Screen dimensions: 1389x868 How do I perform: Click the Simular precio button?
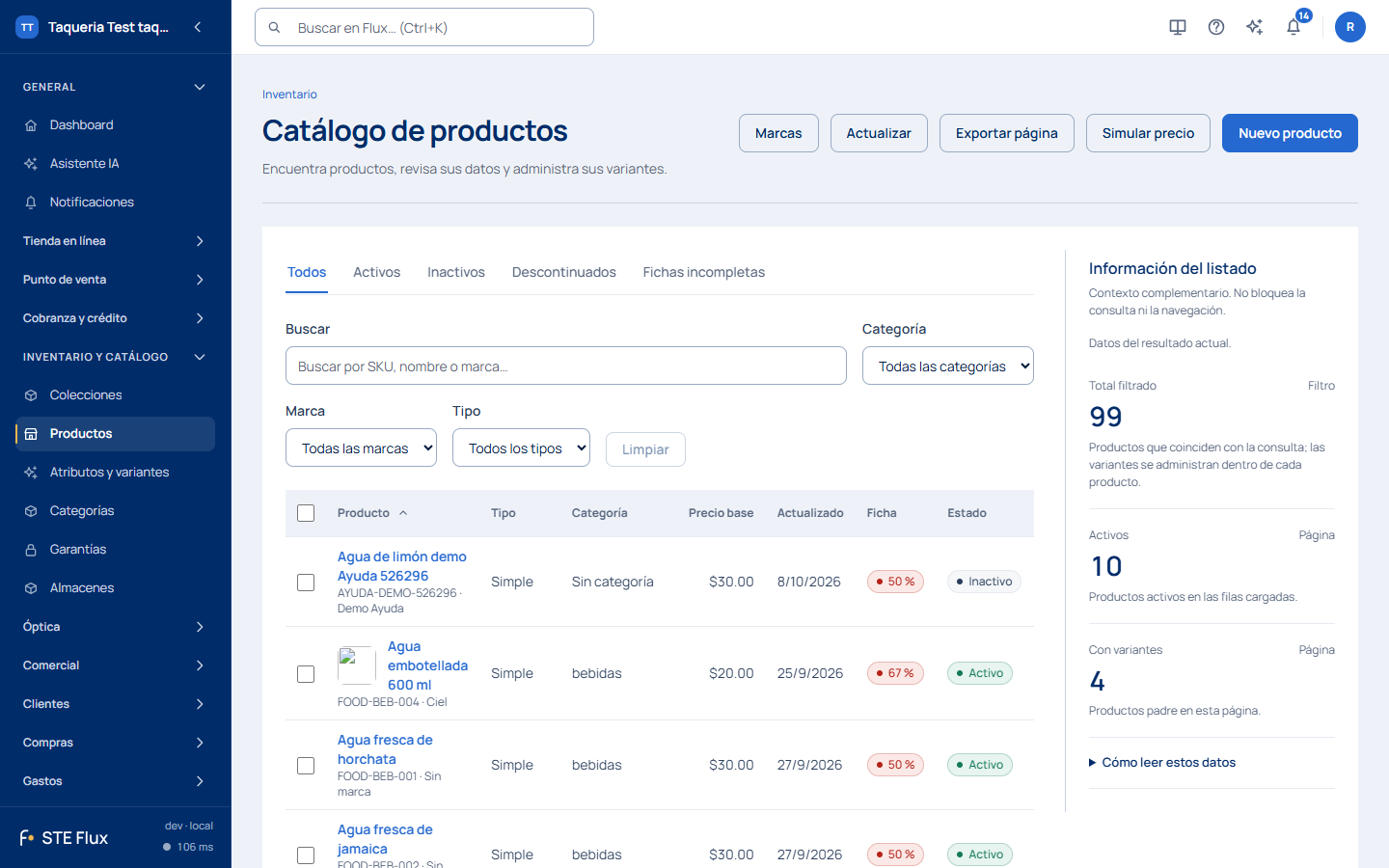(1148, 133)
